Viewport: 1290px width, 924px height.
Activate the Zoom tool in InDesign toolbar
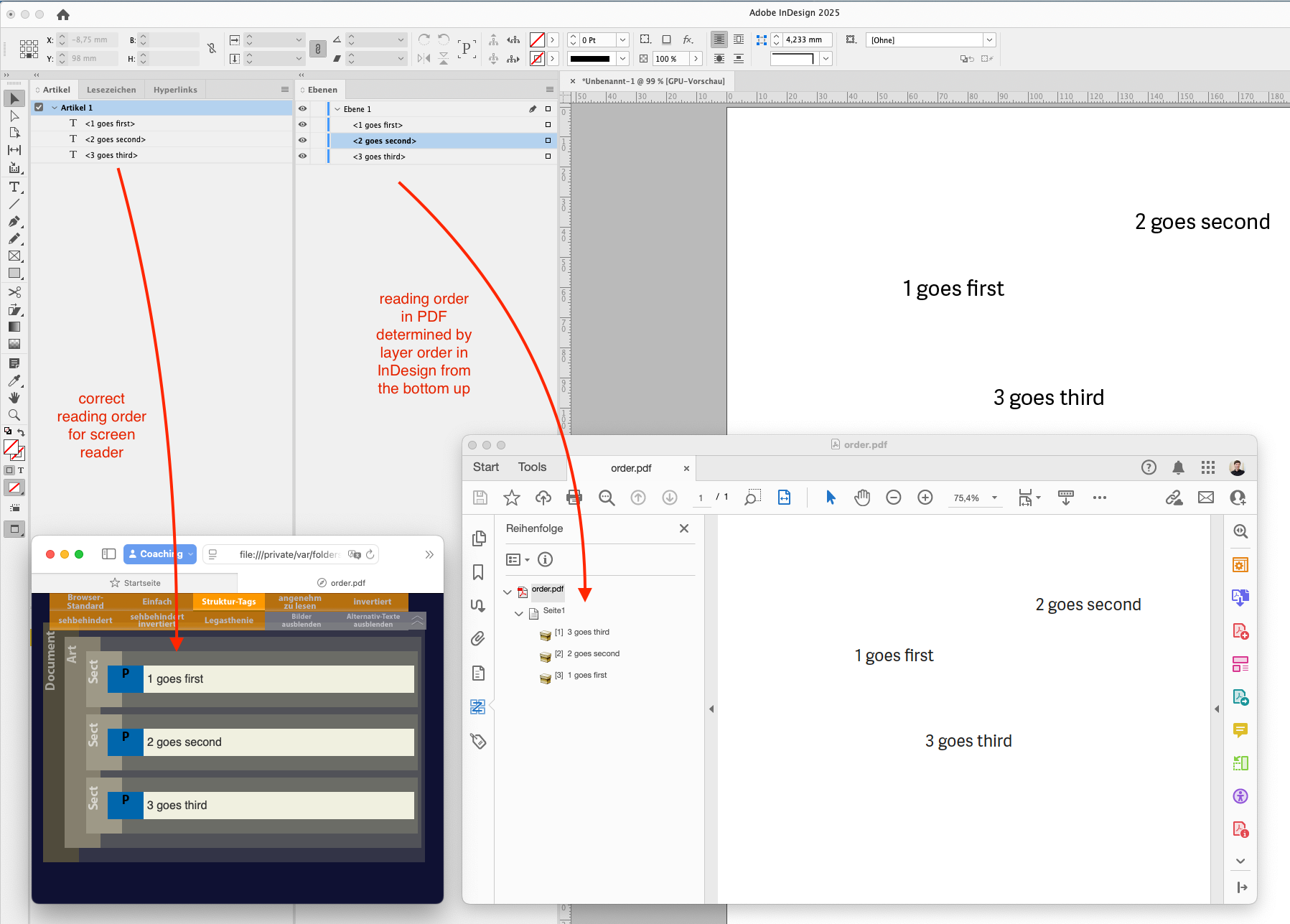(14, 415)
